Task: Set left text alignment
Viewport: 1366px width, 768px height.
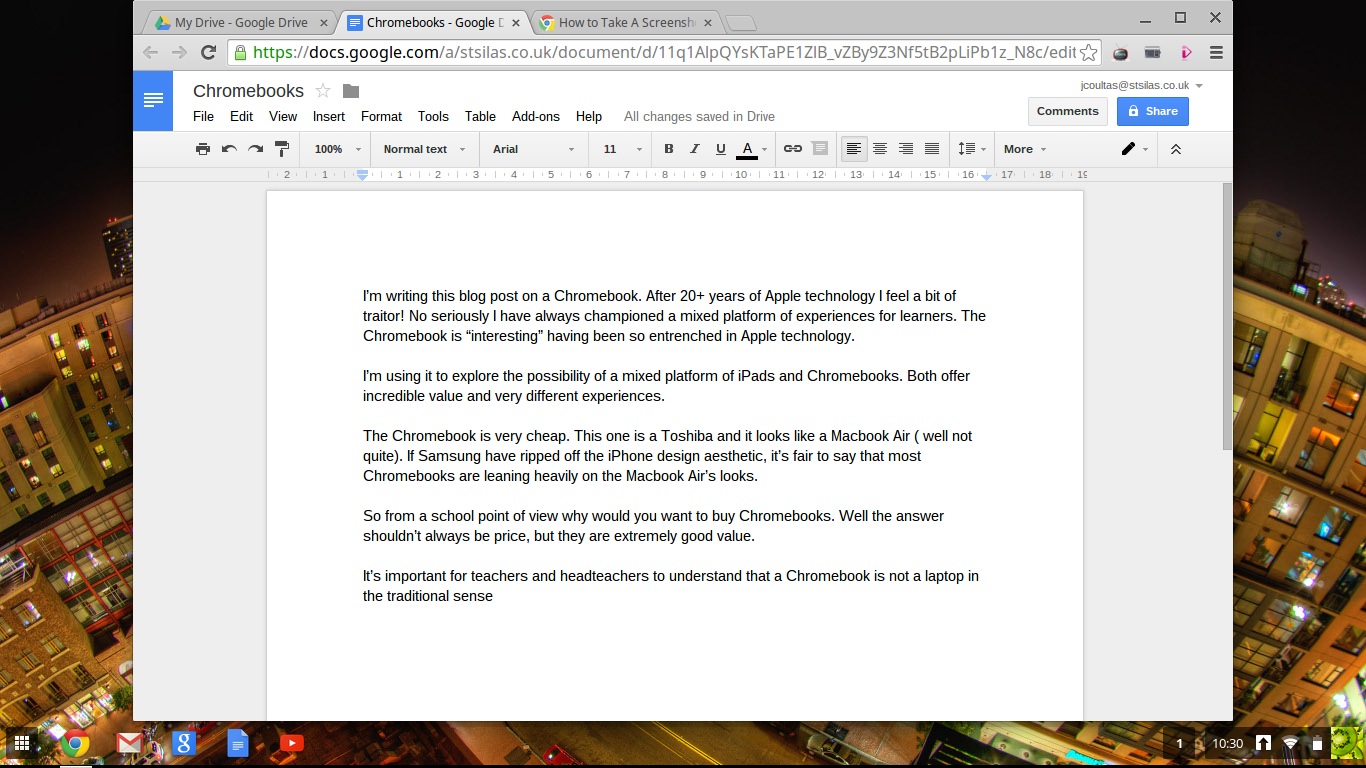Action: pos(854,149)
